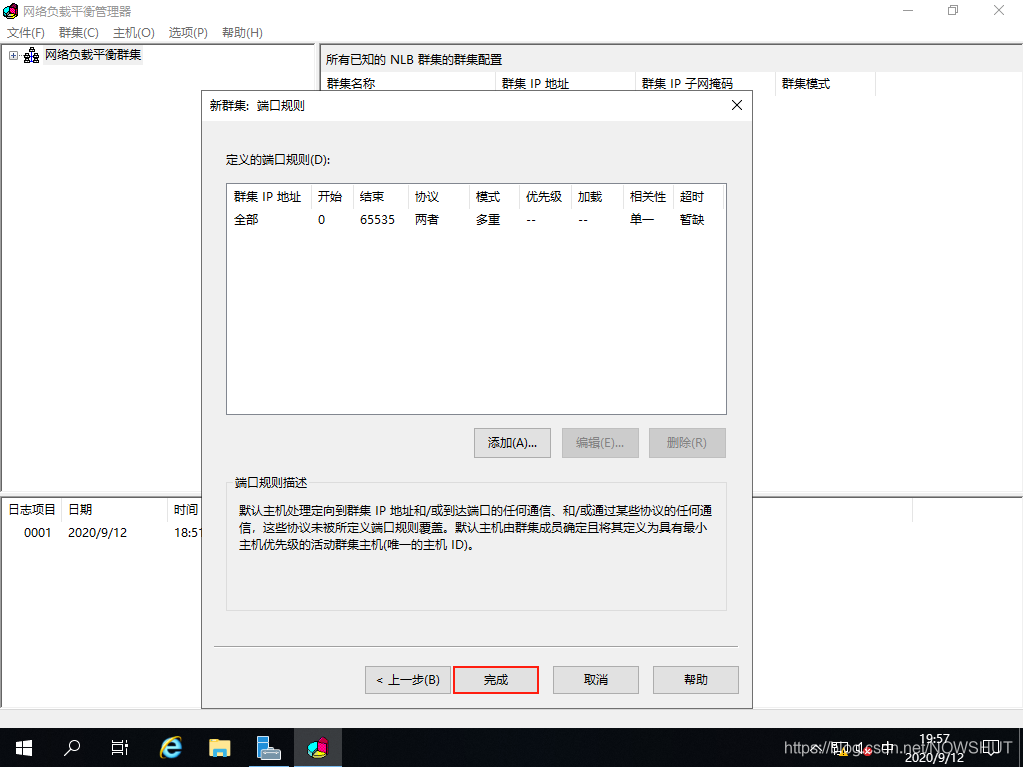Open Task View on the taskbar
This screenshot has width=1023, height=767.
tap(120, 746)
